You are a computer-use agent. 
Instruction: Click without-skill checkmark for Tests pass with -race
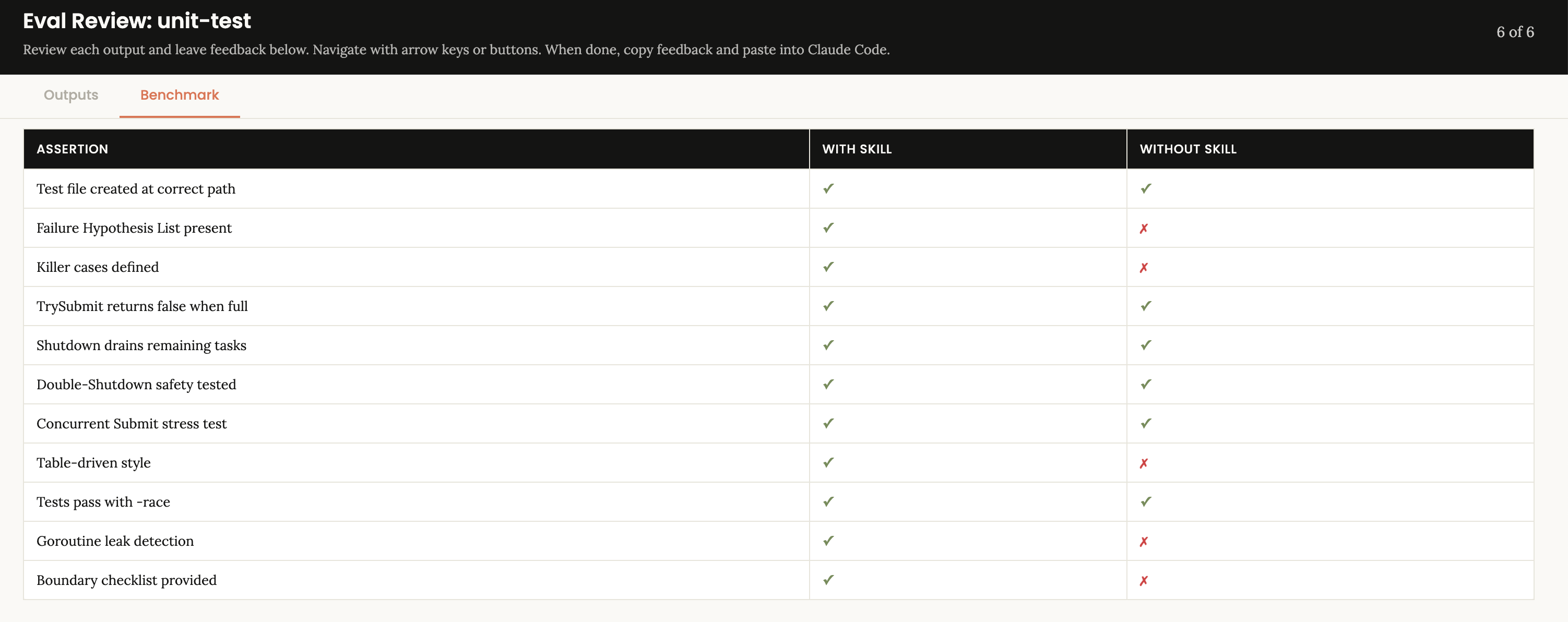point(1146,501)
